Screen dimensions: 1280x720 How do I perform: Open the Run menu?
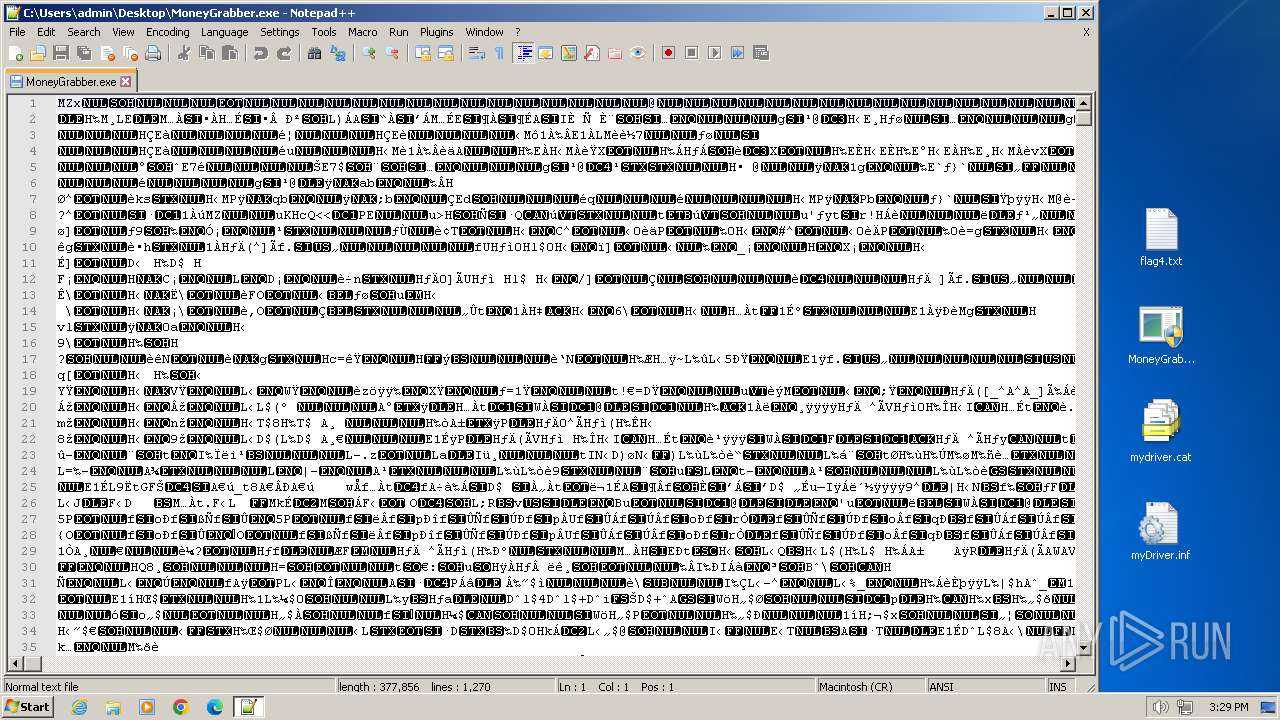(399, 32)
